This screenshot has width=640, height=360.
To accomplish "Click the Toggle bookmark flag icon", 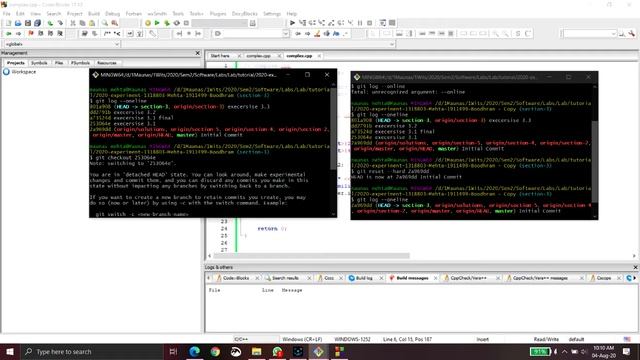I will coord(31,33).
